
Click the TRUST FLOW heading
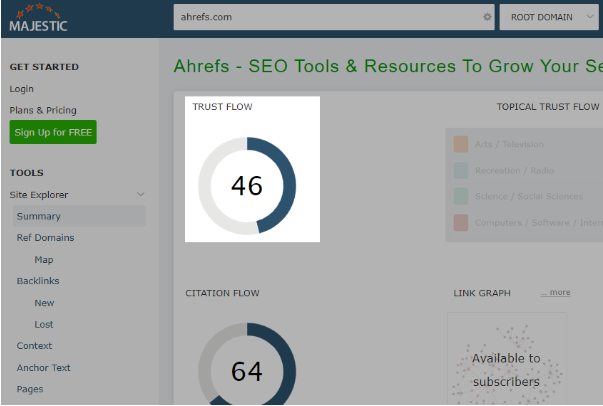pyautogui.click(x=222, y=107)
